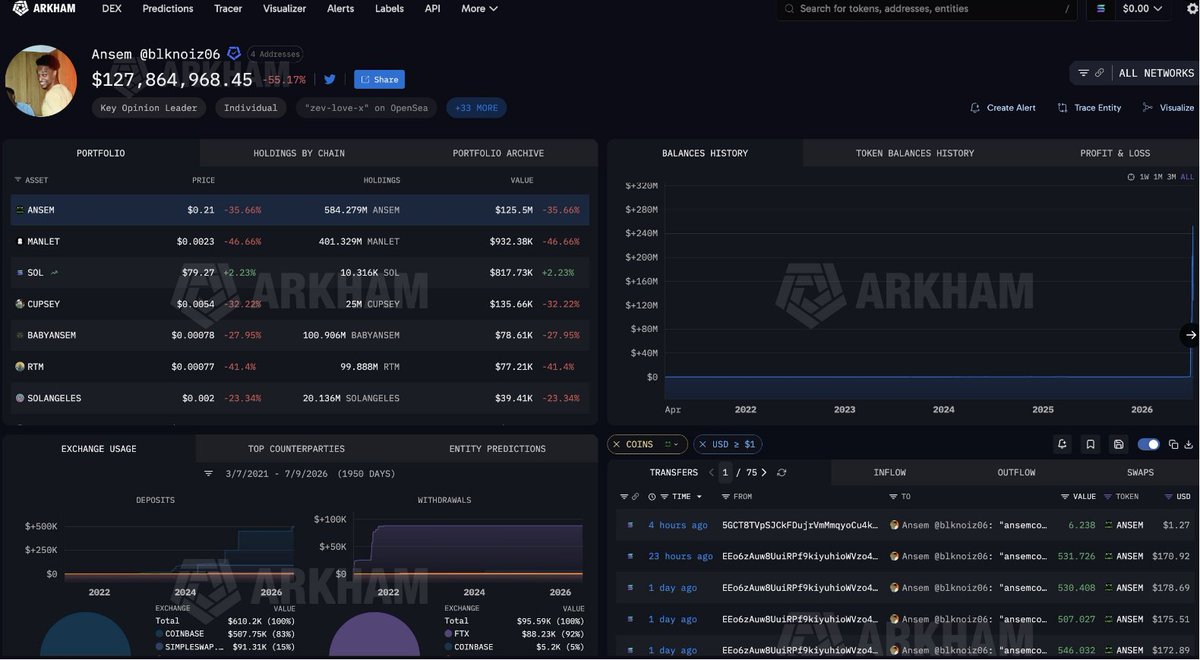Click the verified badge next to Ansem name

(x=234, y=53)
